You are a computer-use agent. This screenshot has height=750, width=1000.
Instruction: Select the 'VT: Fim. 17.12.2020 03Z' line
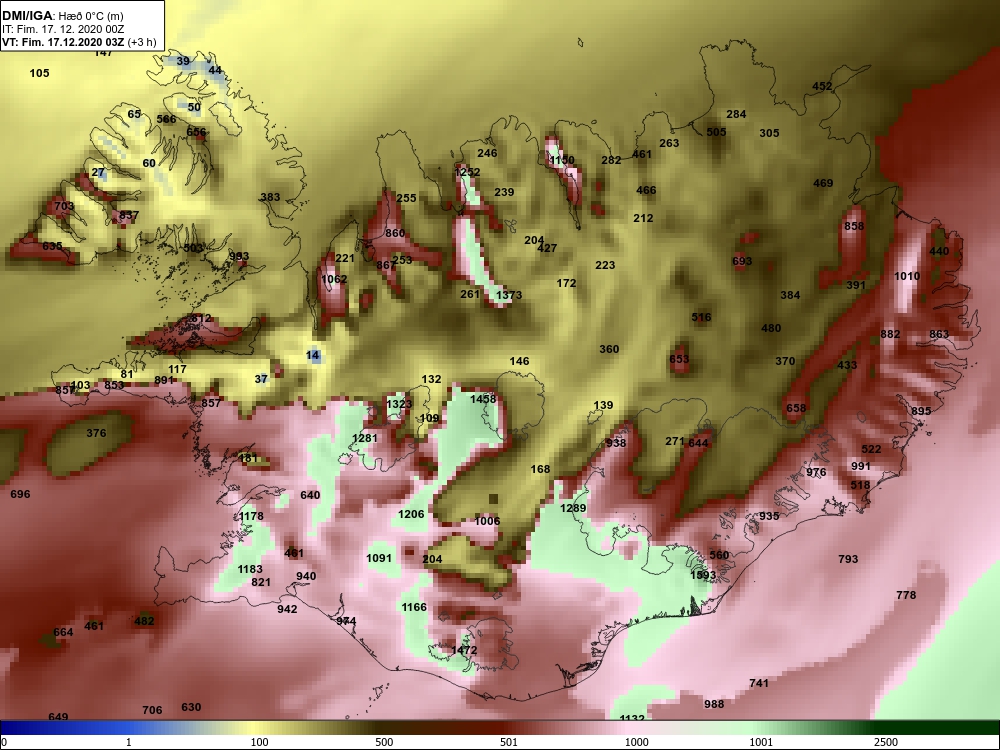pyautogui.click(x=64, y=42)
